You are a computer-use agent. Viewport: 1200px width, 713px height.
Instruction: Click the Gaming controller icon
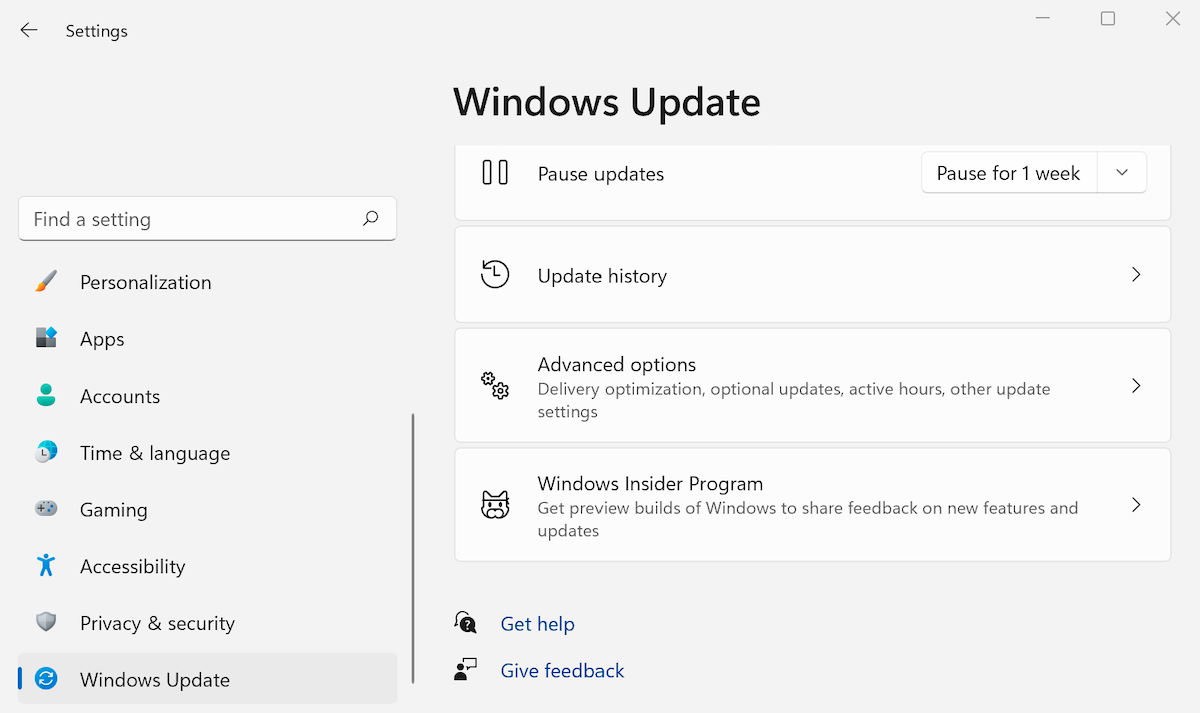pos(46,509)
